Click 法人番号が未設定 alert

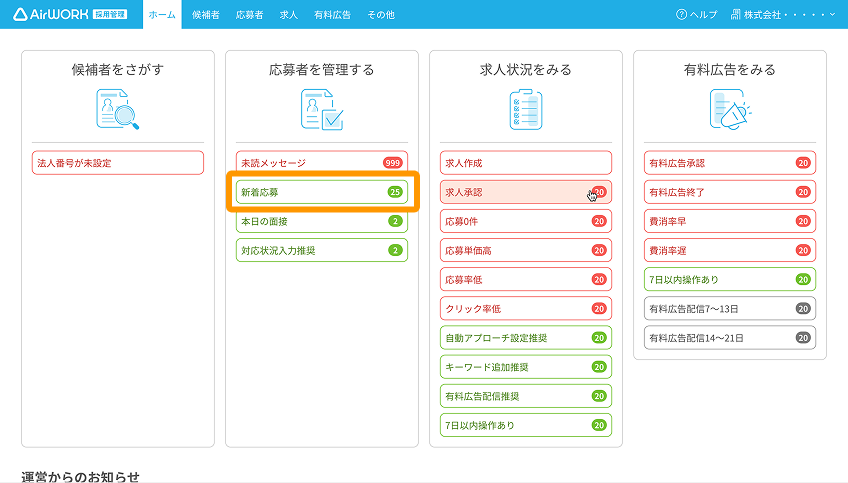click(118, 163)
